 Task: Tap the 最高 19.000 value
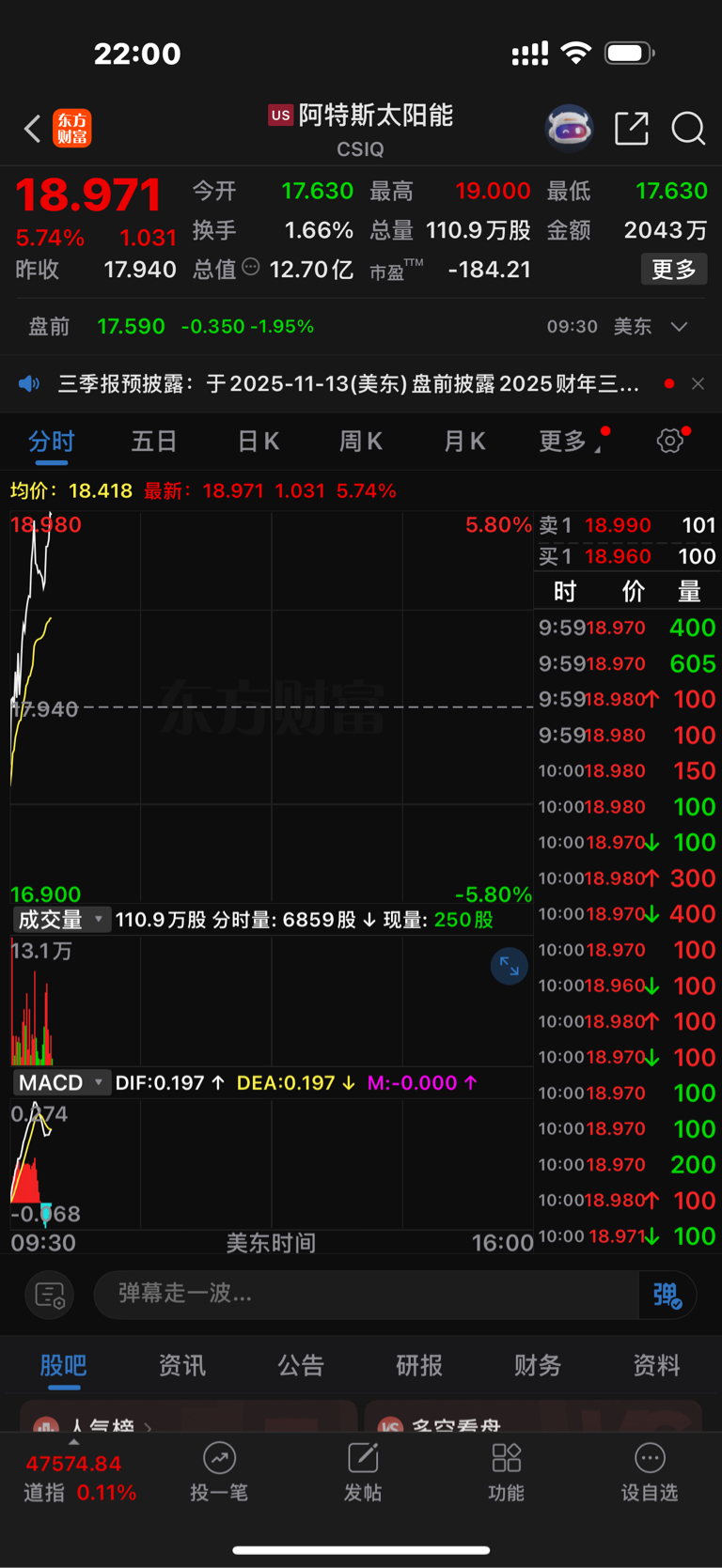493,191
